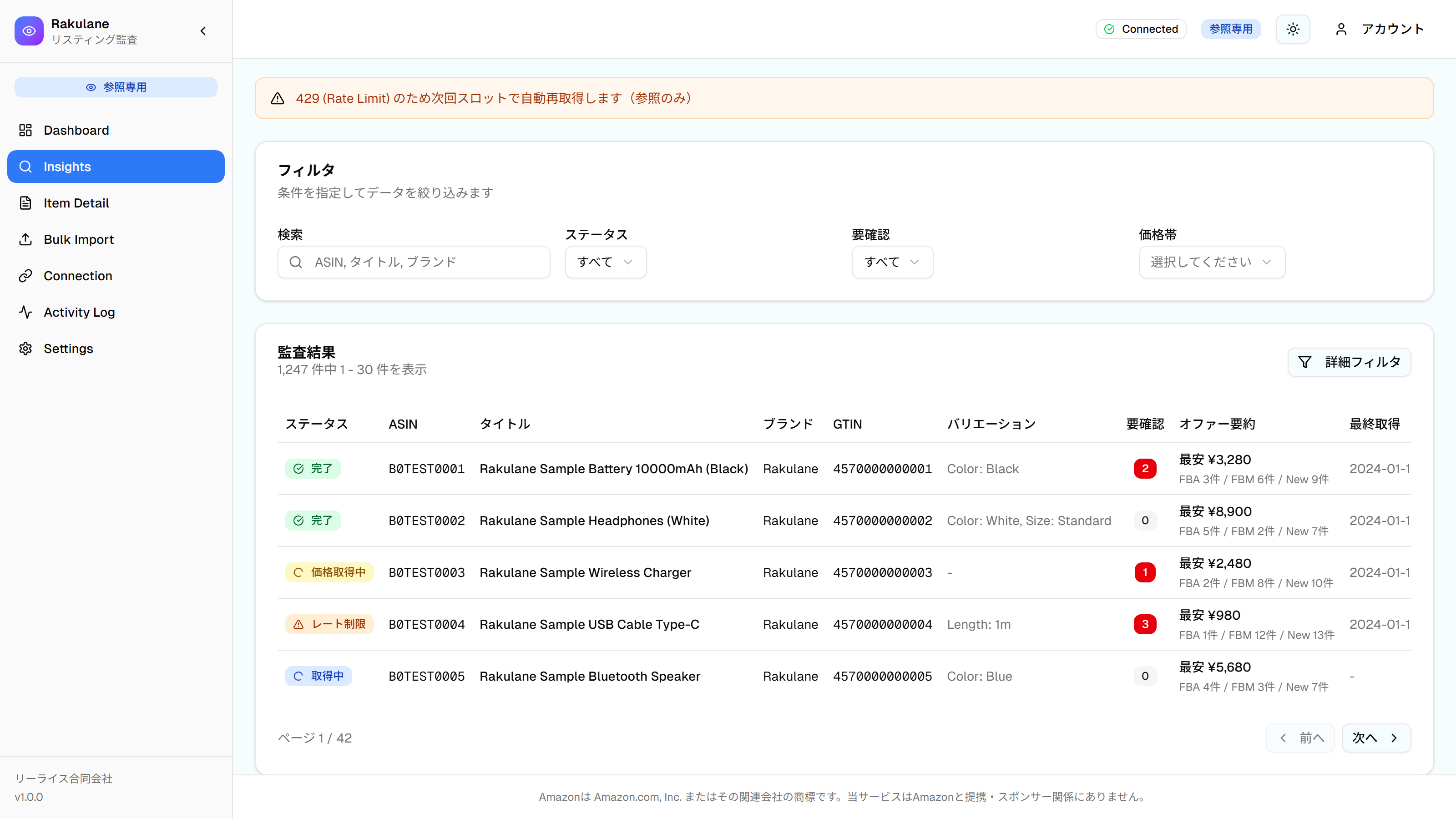Click the Rakulane eye logo icon

pyautogui.click(x=29, y=31)
